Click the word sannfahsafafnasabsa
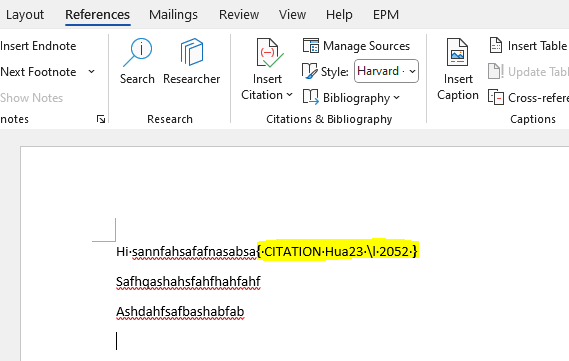The width and height of the screenshot is (569, 361). click(x=194, y=252)
